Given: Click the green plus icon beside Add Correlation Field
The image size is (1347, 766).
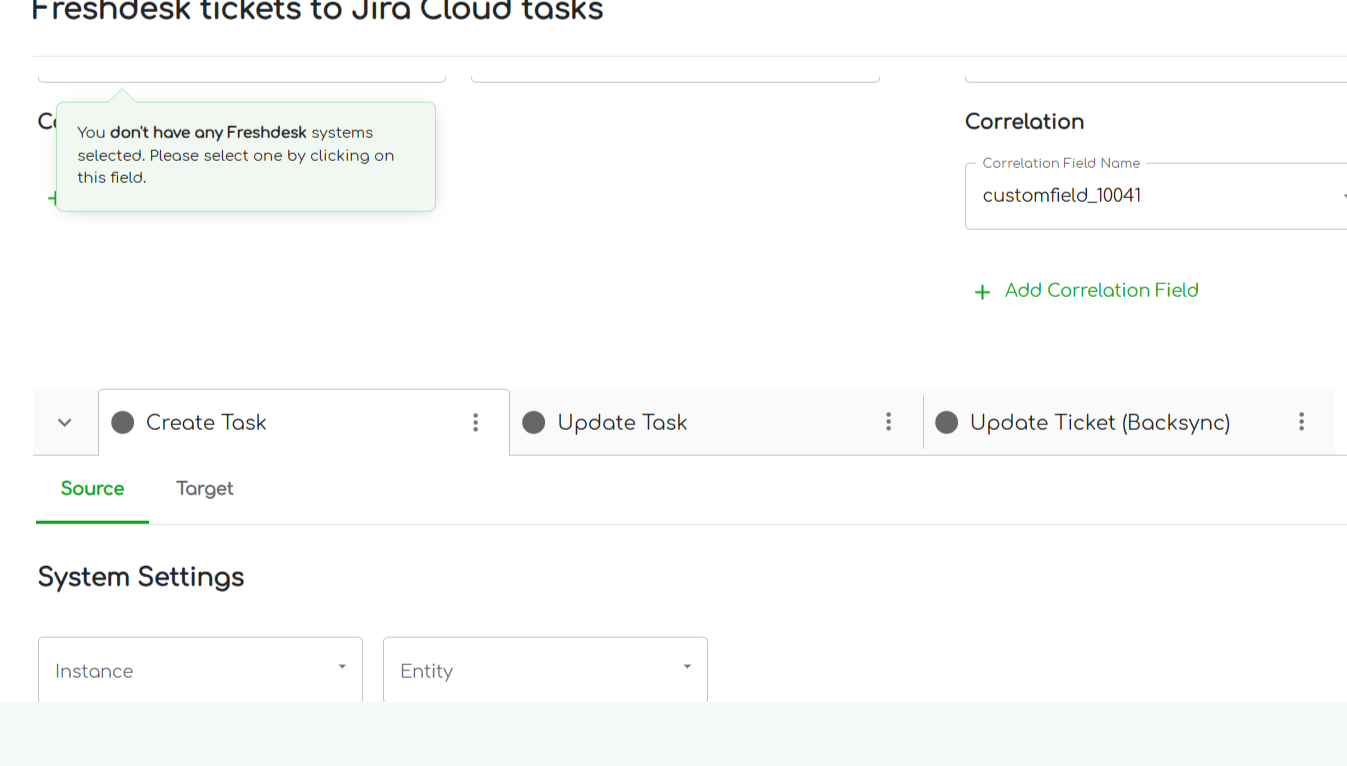Looking at the screenshot, I should pyautogui.click(x=982, y=291).
